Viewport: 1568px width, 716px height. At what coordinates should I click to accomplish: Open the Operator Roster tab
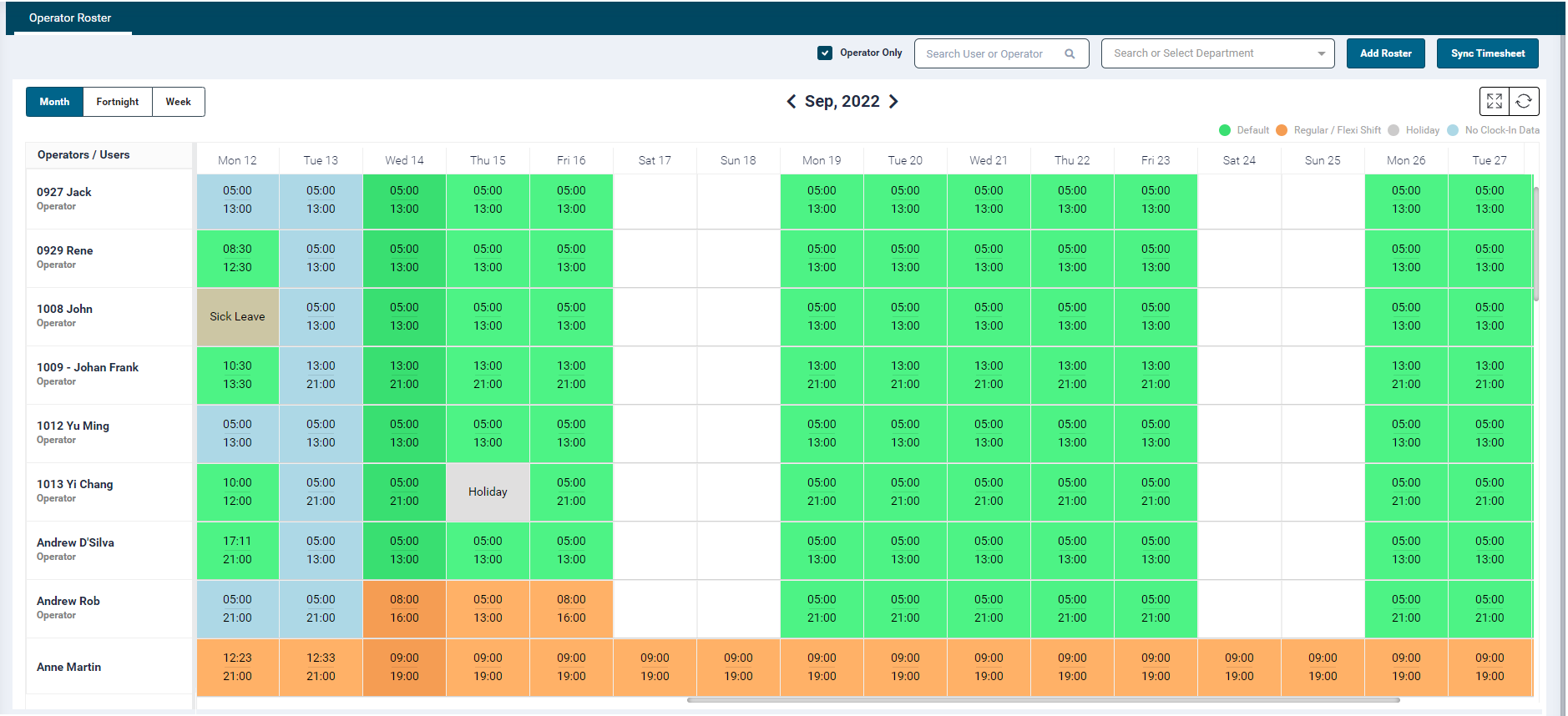coord(70,18)
